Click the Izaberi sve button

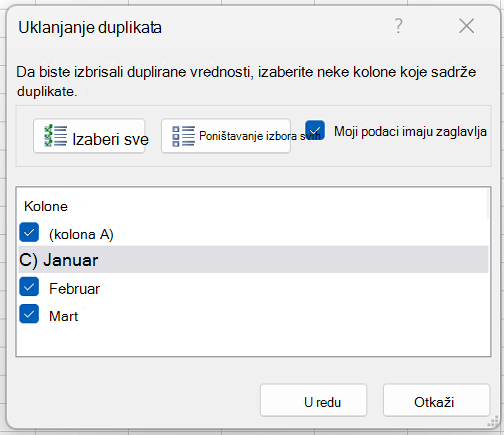(x=89, y=136)
